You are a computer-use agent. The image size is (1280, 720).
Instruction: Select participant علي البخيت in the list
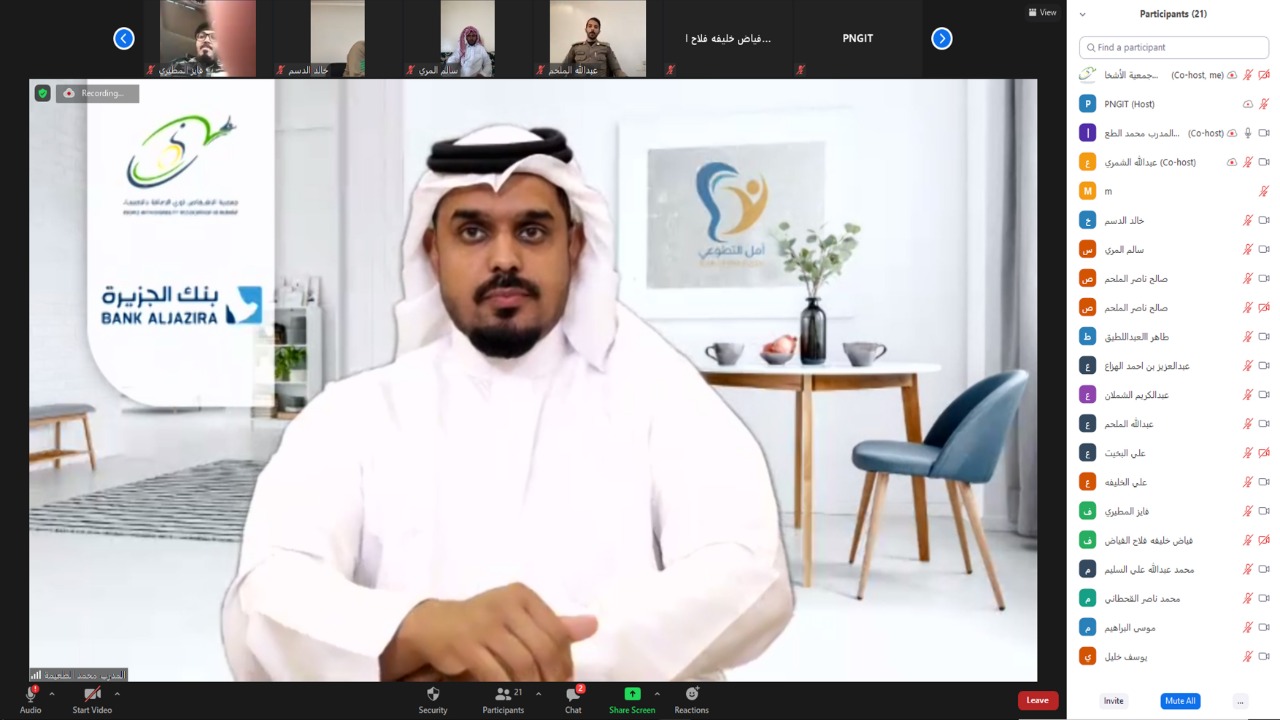coord(1174,453)
